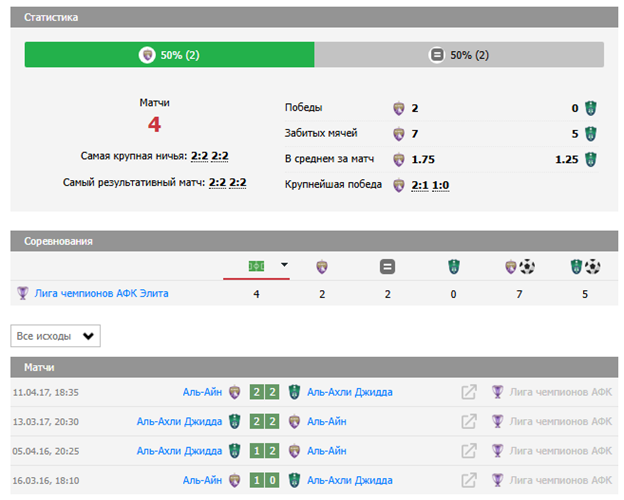Click the green 50% Al-Ain wins bar
The width and height of the screenshot is (624, 500).
pyautogui.click(x=169, y=55)
